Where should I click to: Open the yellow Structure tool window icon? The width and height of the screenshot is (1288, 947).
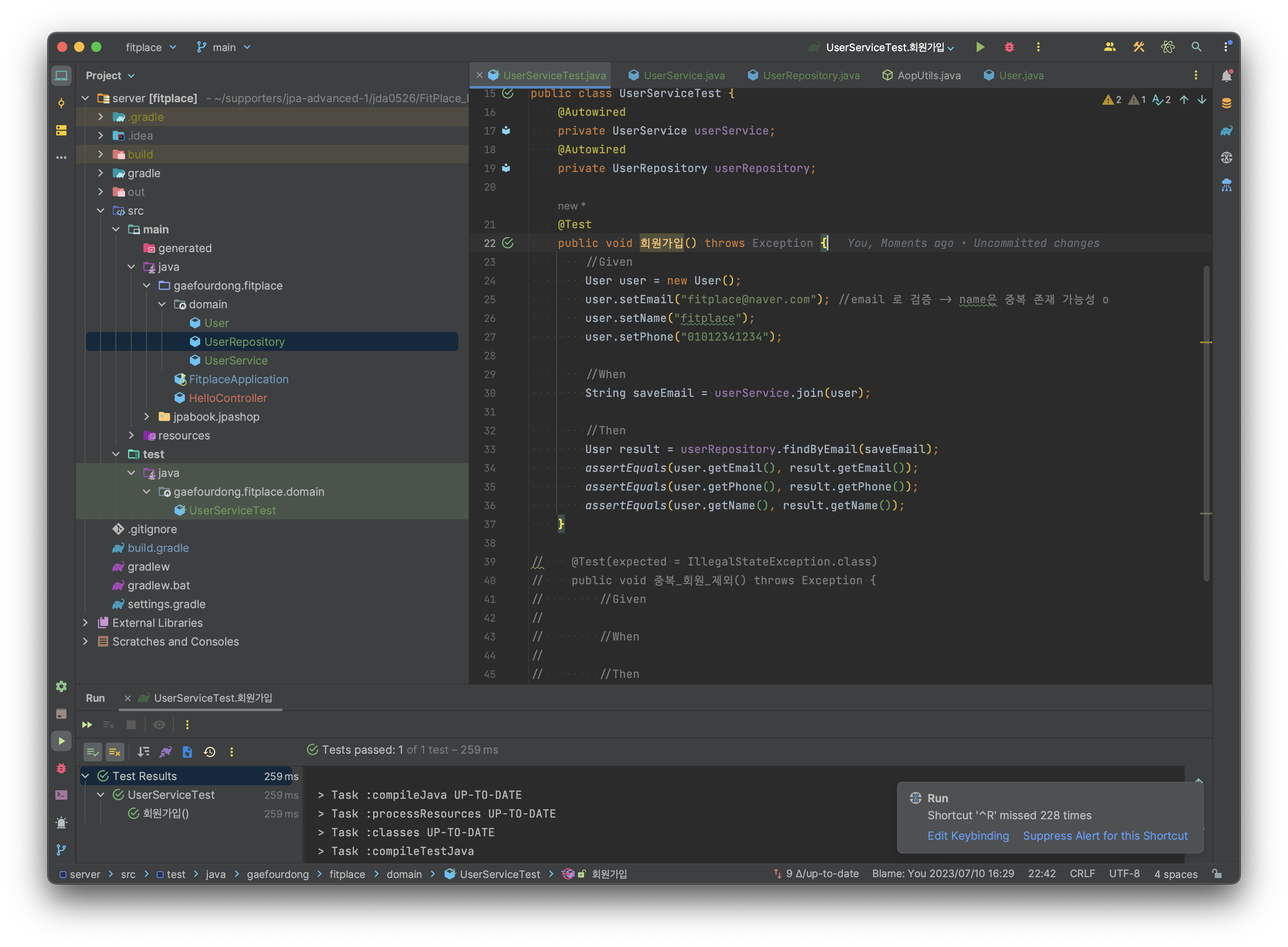click(61, 131)
